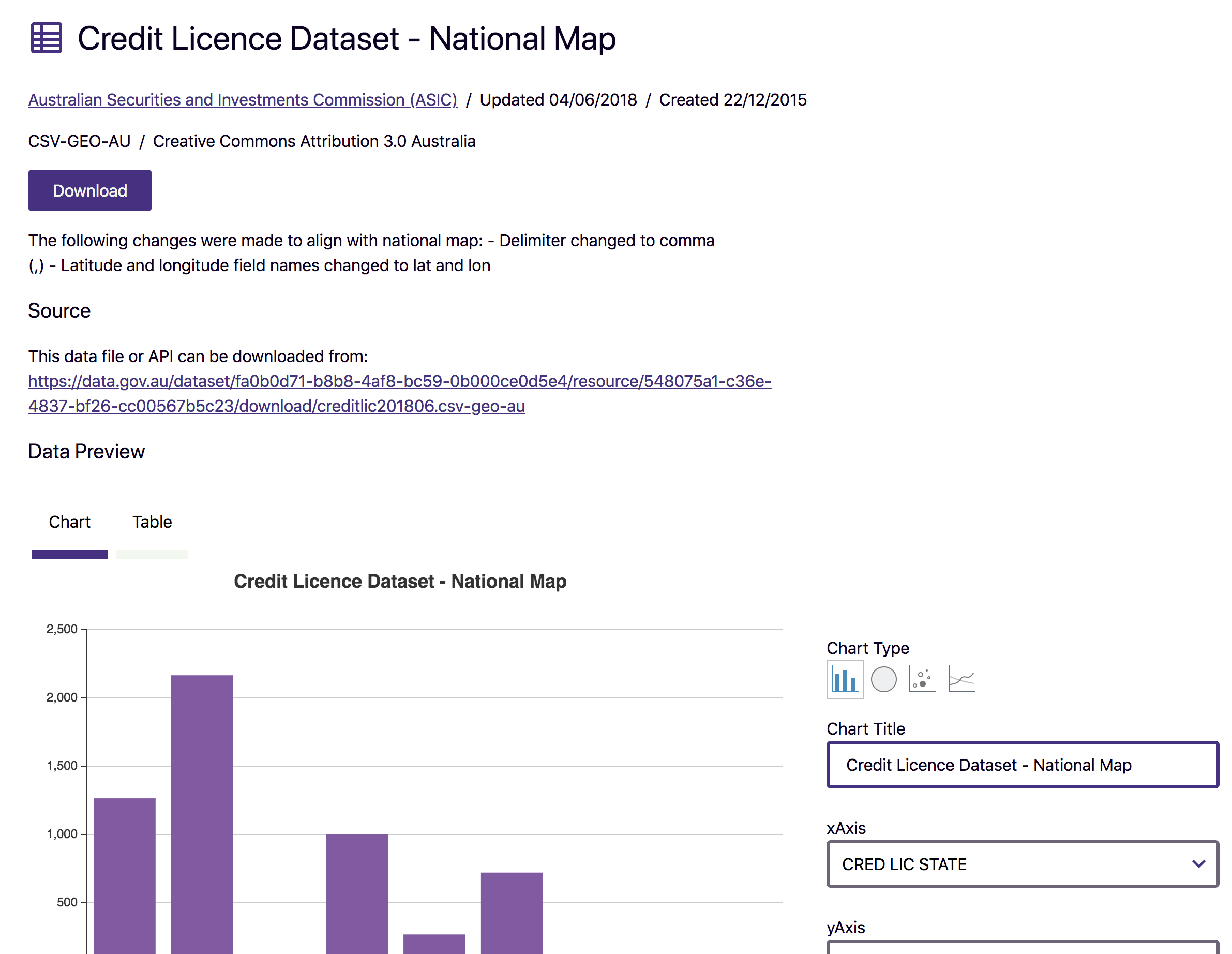The image size is (1232, 954).
Task: Click the chart heading above the bars
Action: 400,581
